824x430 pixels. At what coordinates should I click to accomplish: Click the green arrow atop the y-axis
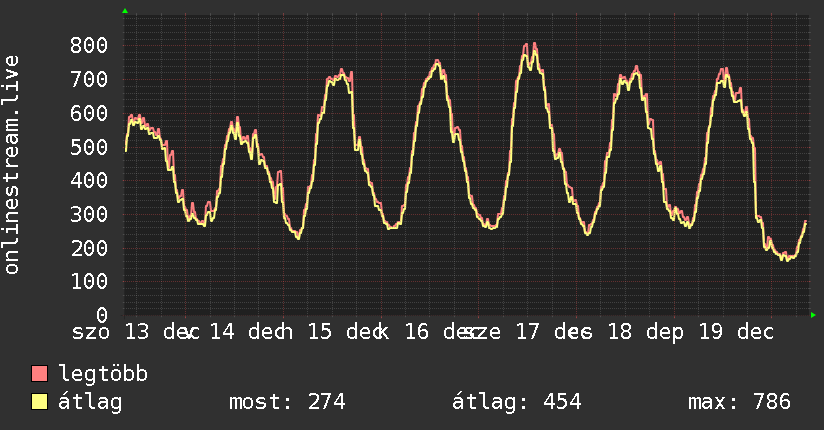pos(125,11)
